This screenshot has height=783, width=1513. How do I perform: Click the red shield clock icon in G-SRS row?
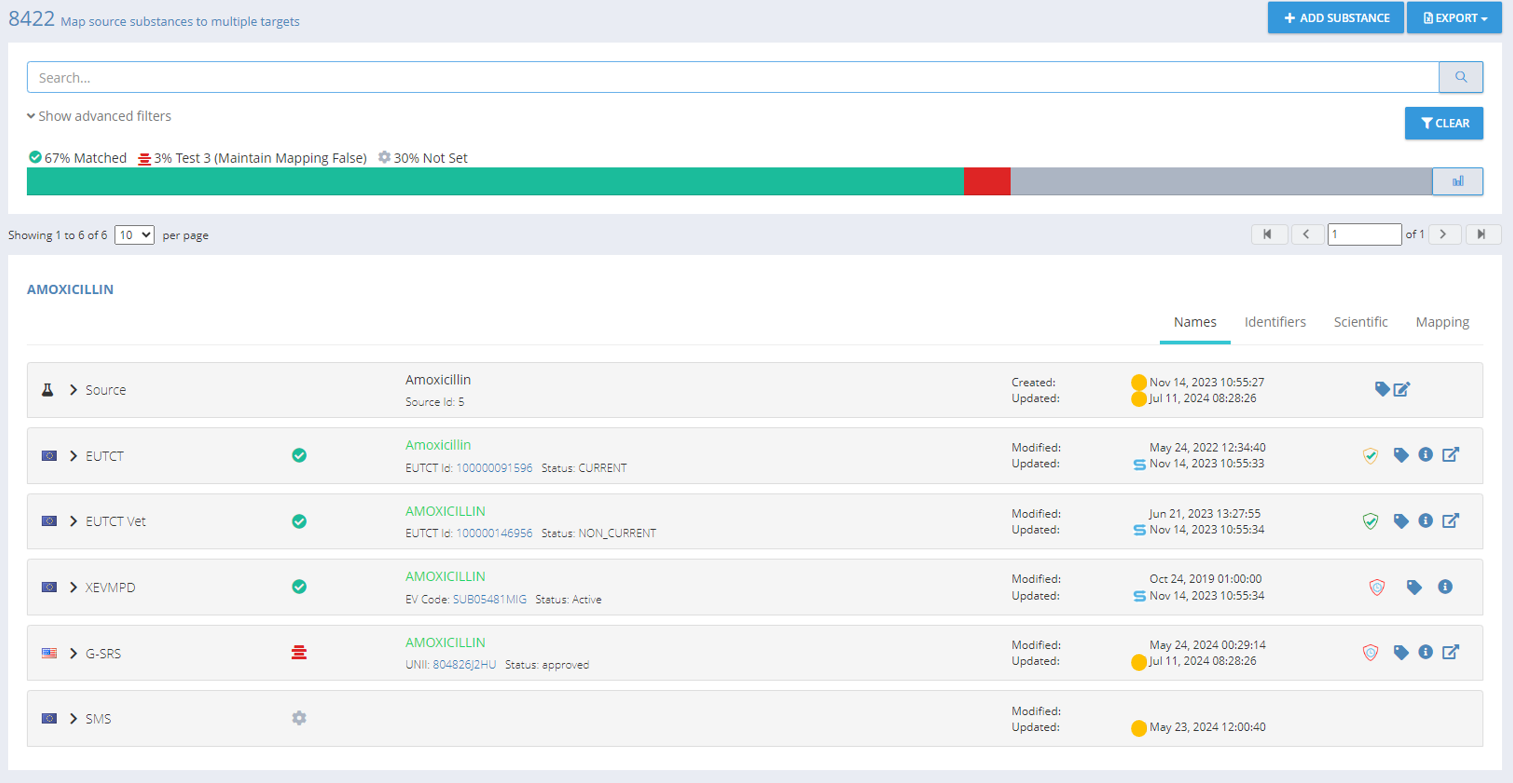click(x=1370, y=652)
